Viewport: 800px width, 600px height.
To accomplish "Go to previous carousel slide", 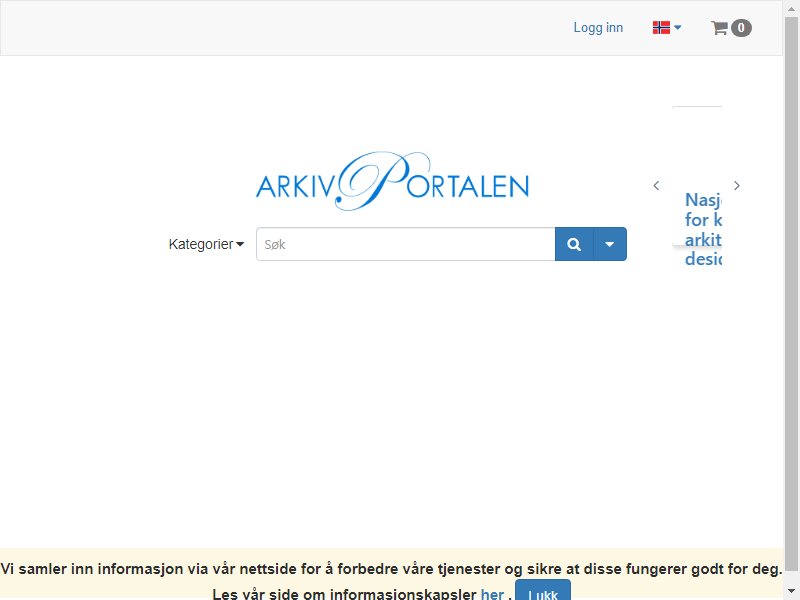I will tap(656, 186).
